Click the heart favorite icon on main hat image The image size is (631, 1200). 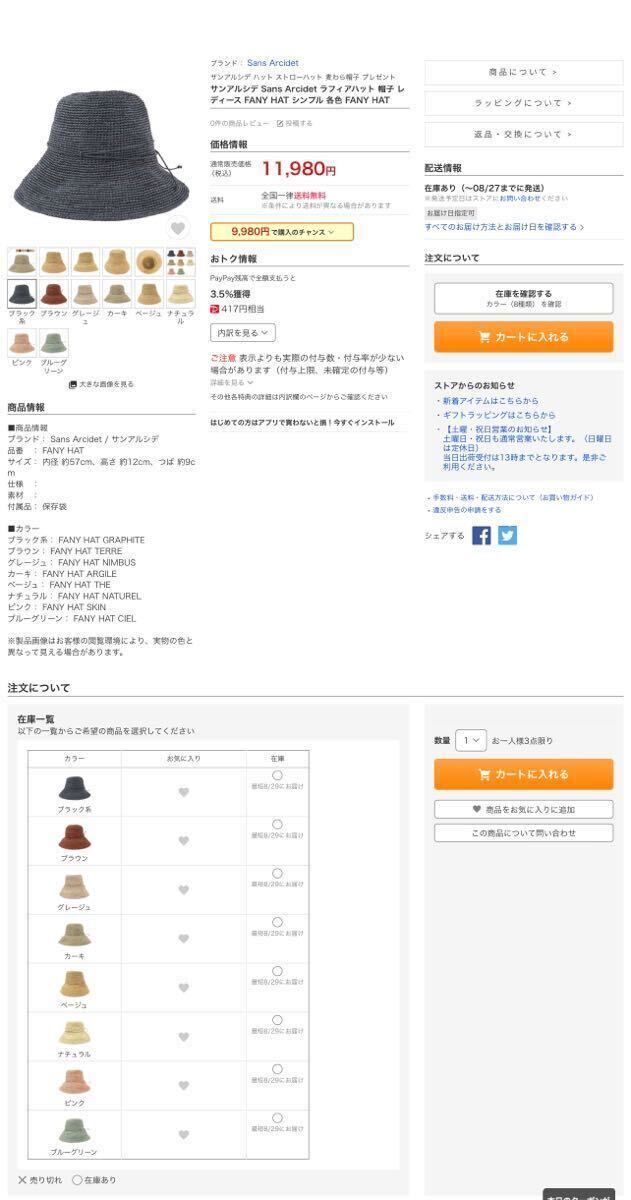[178, 228]
